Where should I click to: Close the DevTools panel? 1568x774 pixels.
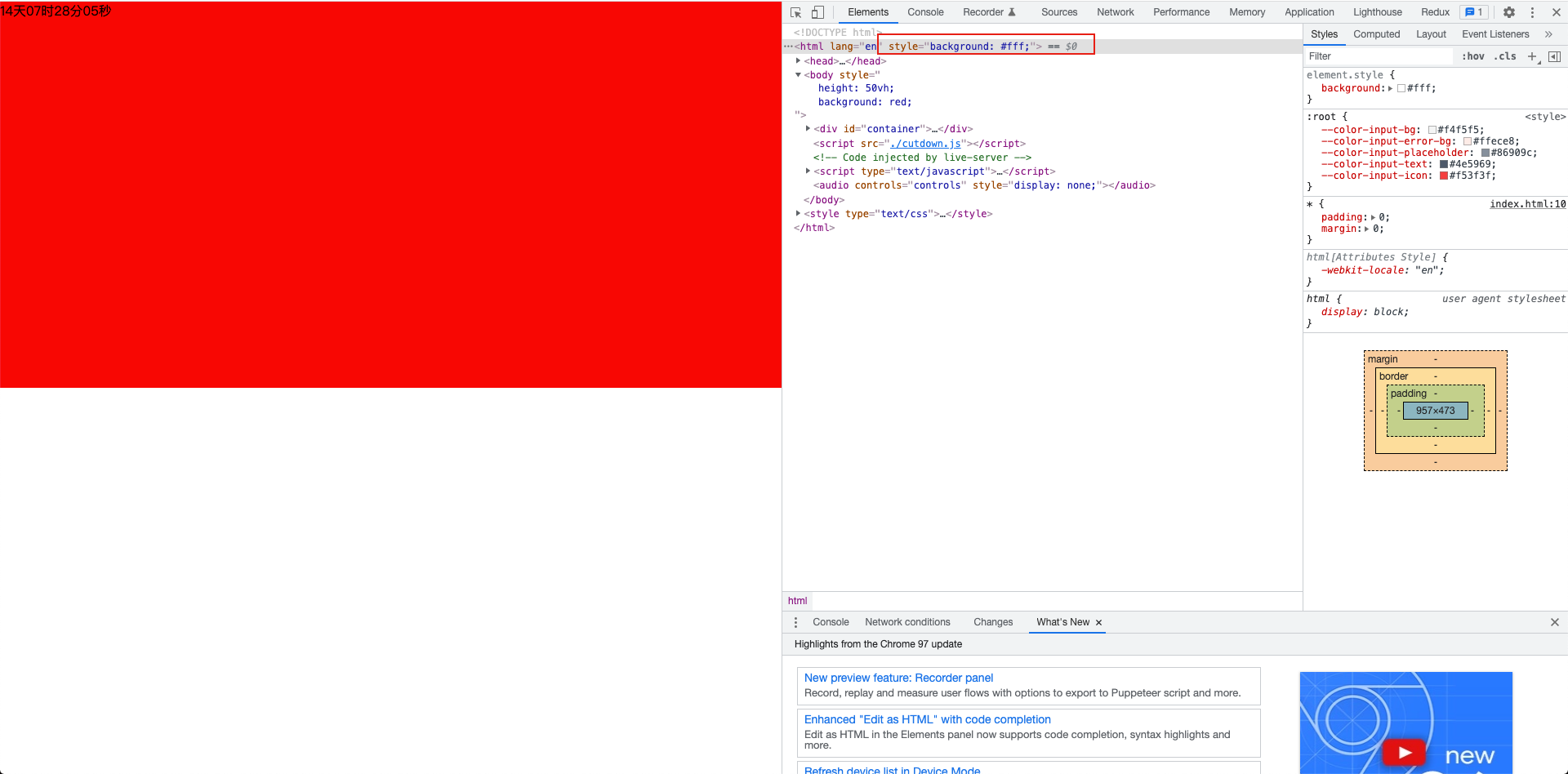1557,12
